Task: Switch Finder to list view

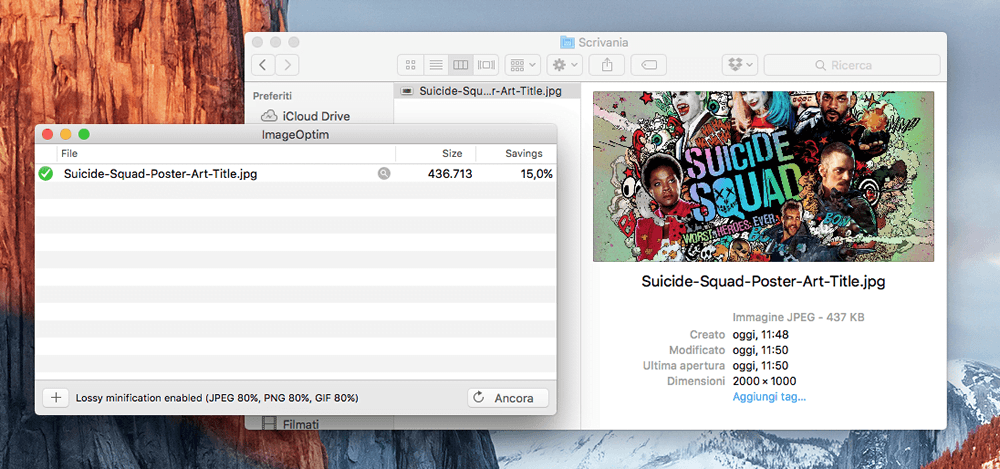Action: pos(436,65)
